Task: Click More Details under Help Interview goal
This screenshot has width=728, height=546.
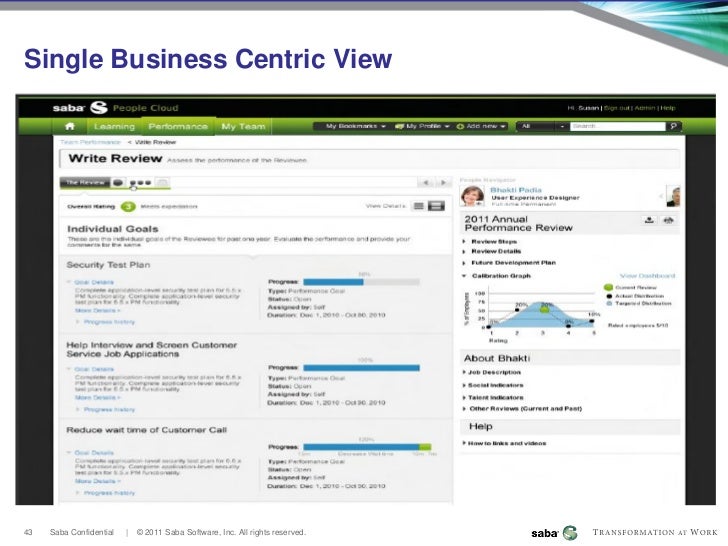Action: [98, 397]
